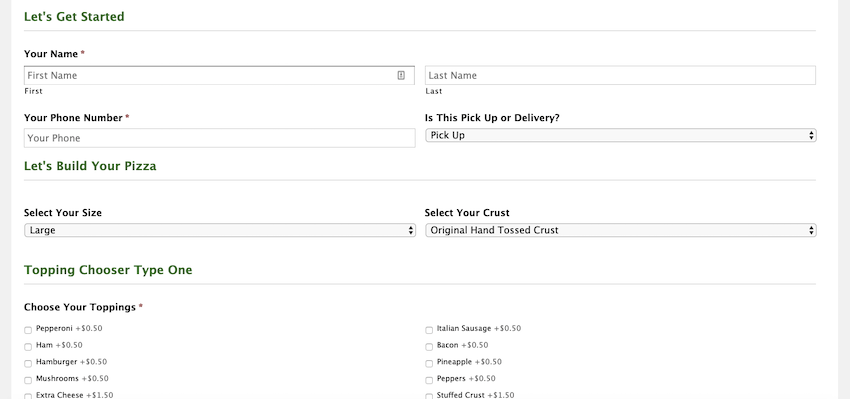Check the Peppers topping checkbox
Screen dimensions: 850x399
coord(429,381)
